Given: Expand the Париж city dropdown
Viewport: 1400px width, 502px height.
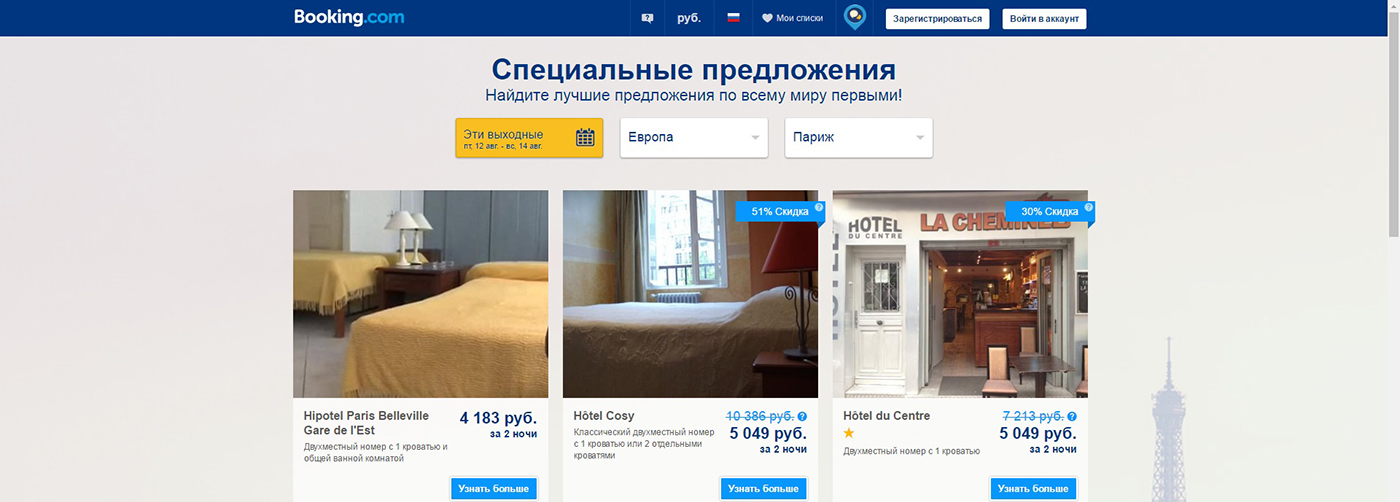Looking at the screenshot, I should pyautogui.click(x=859, y=138).
